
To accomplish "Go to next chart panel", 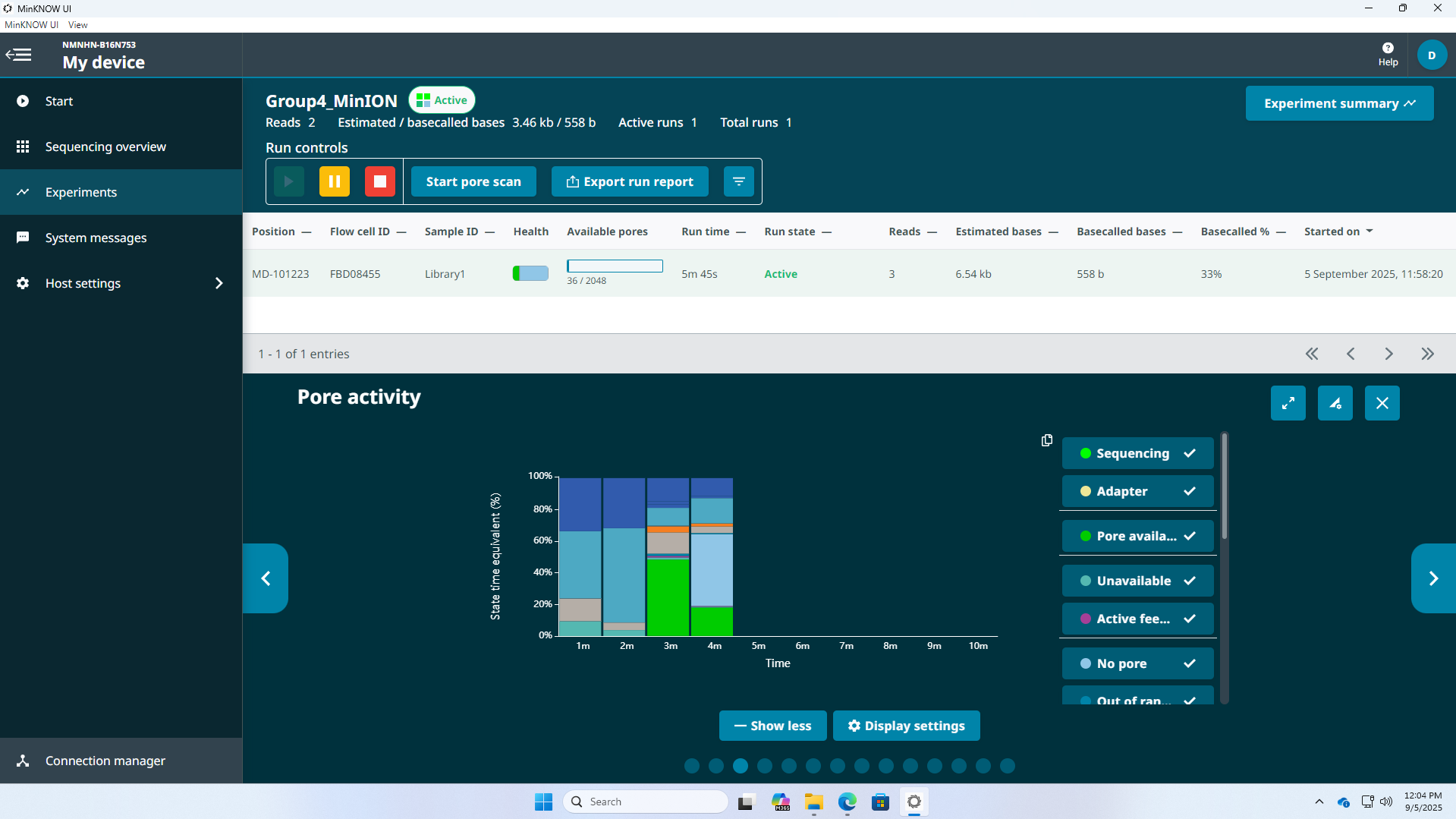I will [x=1432, y=578].
